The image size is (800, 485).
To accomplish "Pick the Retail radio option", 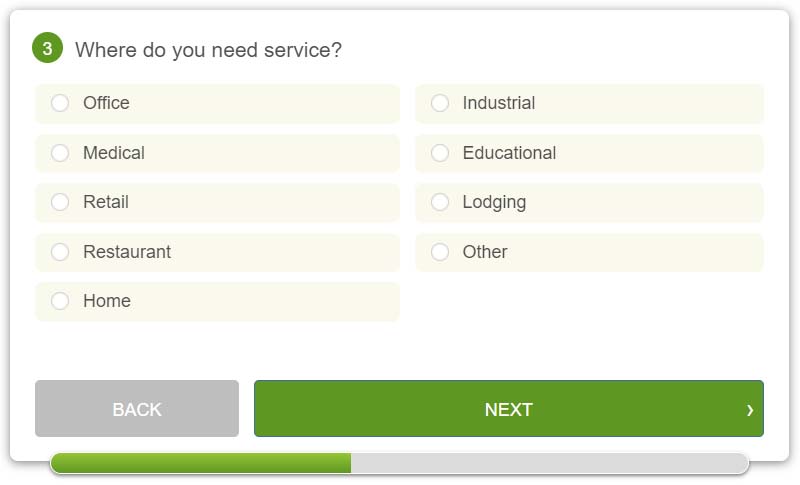I will tap(60, 202).
